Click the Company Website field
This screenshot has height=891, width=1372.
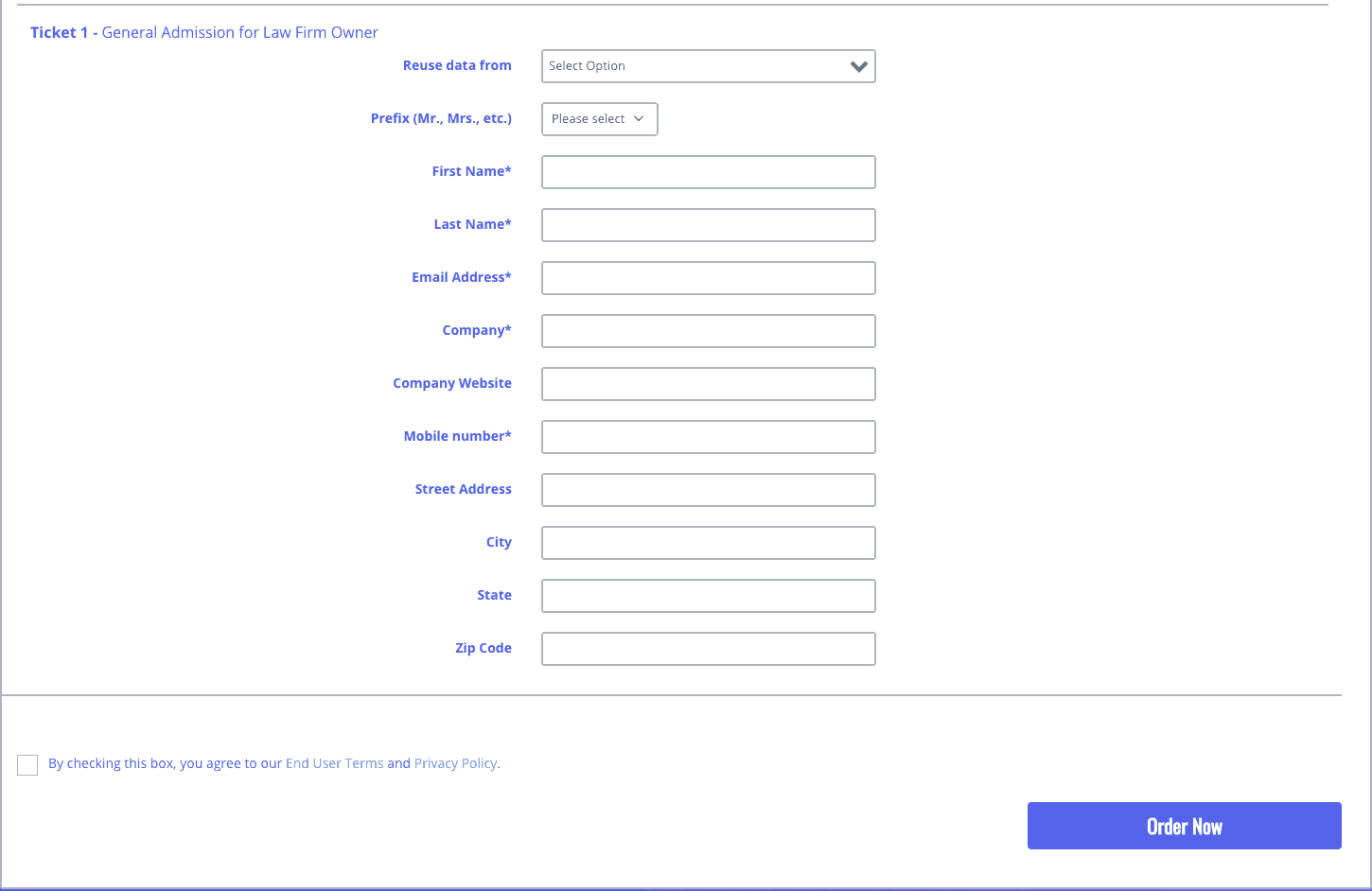click(708, 384)
